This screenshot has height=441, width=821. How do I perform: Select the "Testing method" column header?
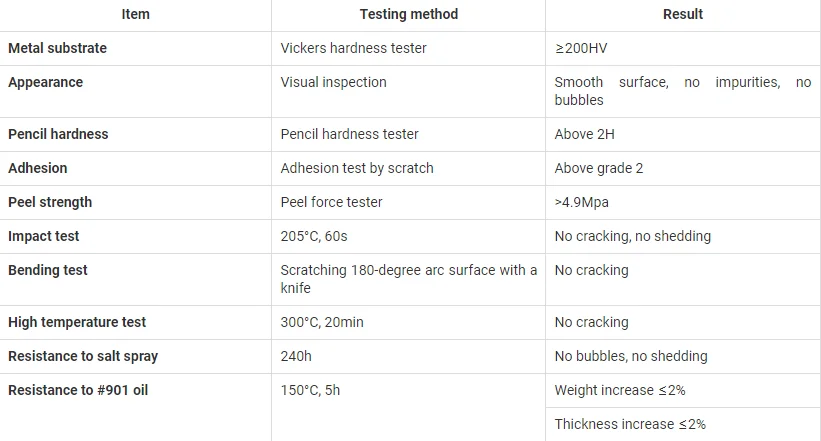click(x=408, y=14)
